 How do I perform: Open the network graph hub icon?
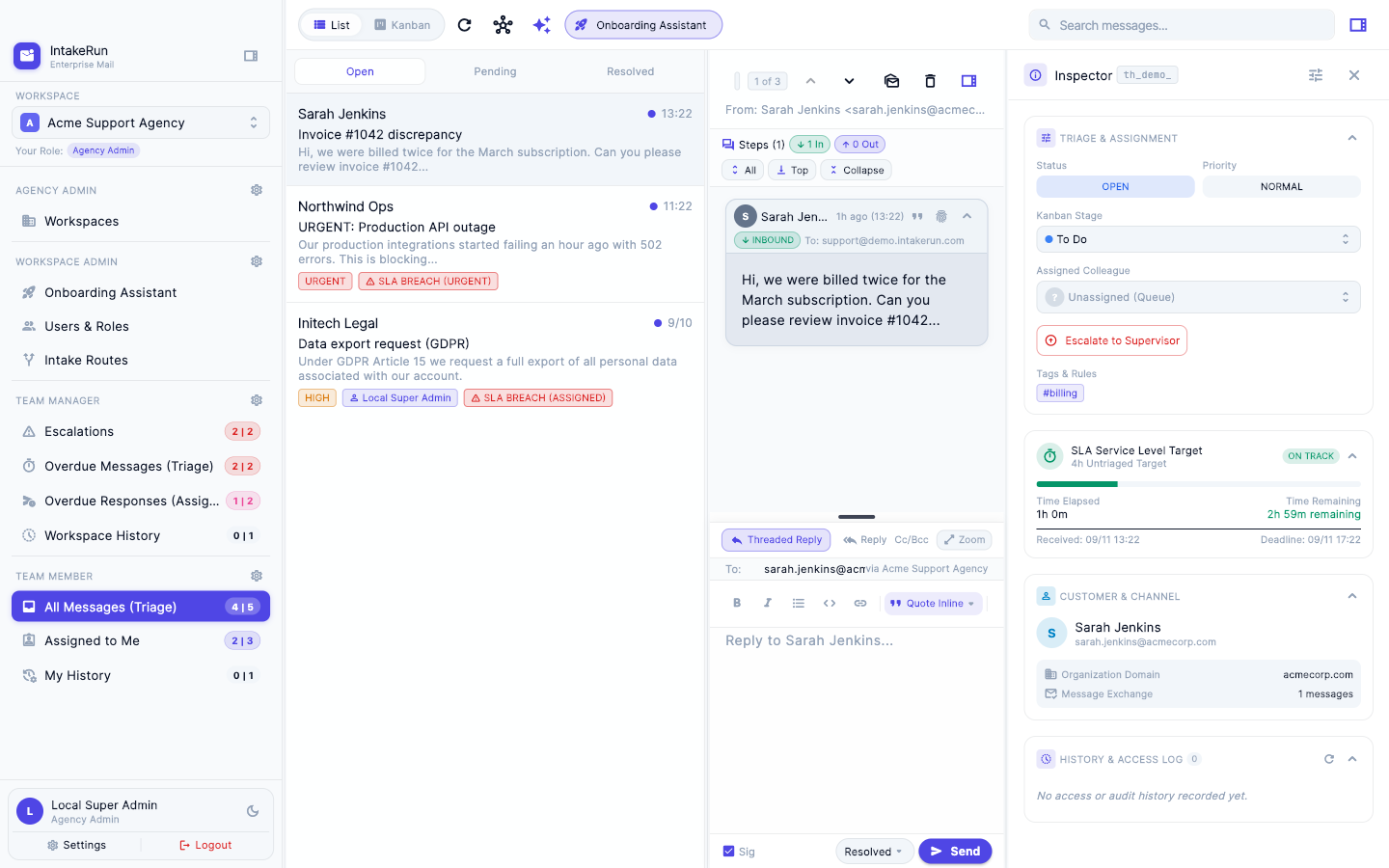(503, 25)
